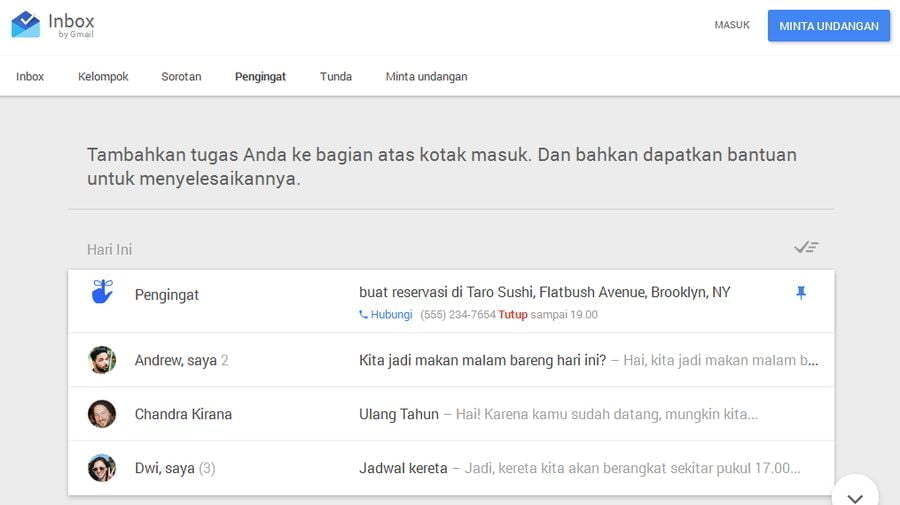Click sender name 'Dwi, saya'
This screenshot has width=900, height=505.
165,468
